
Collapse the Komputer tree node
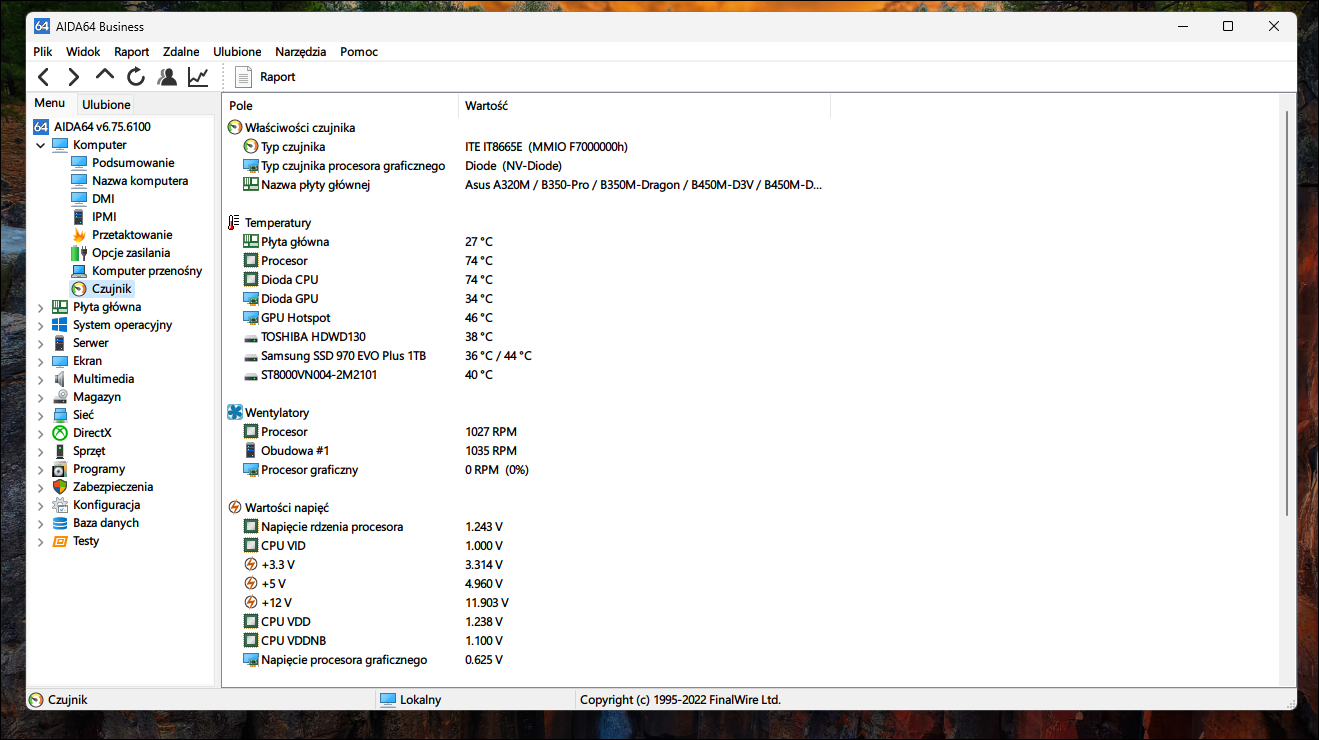tap(41, 145)
